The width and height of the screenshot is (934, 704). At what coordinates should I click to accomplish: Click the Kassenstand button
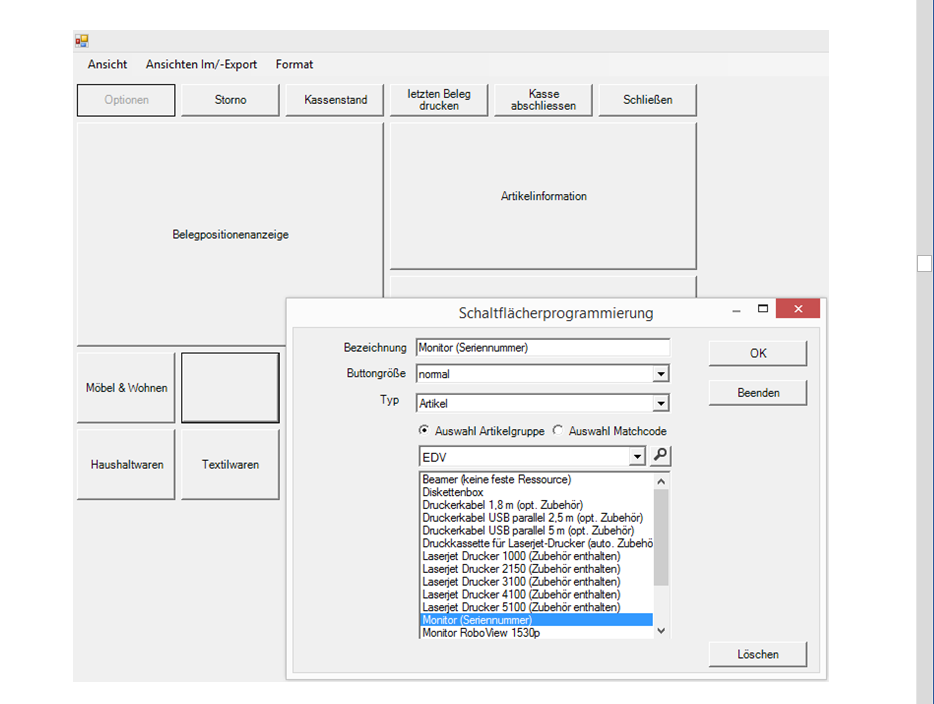pos(335,100)
